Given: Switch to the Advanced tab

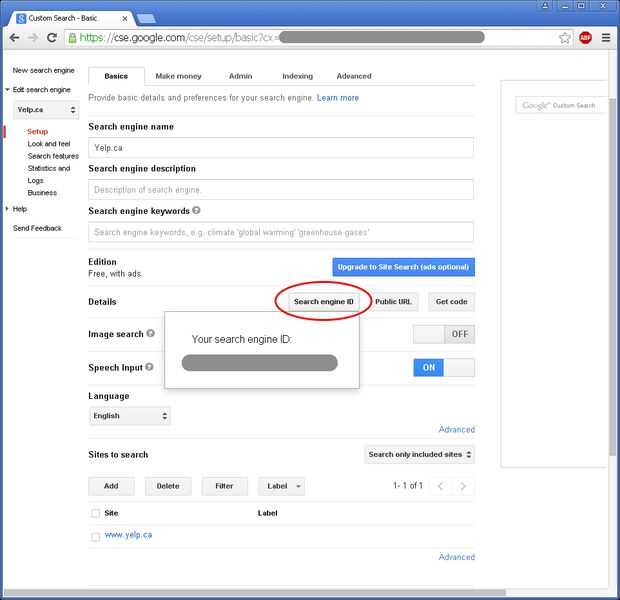Looking at the screenshot, I should (354, 76).
